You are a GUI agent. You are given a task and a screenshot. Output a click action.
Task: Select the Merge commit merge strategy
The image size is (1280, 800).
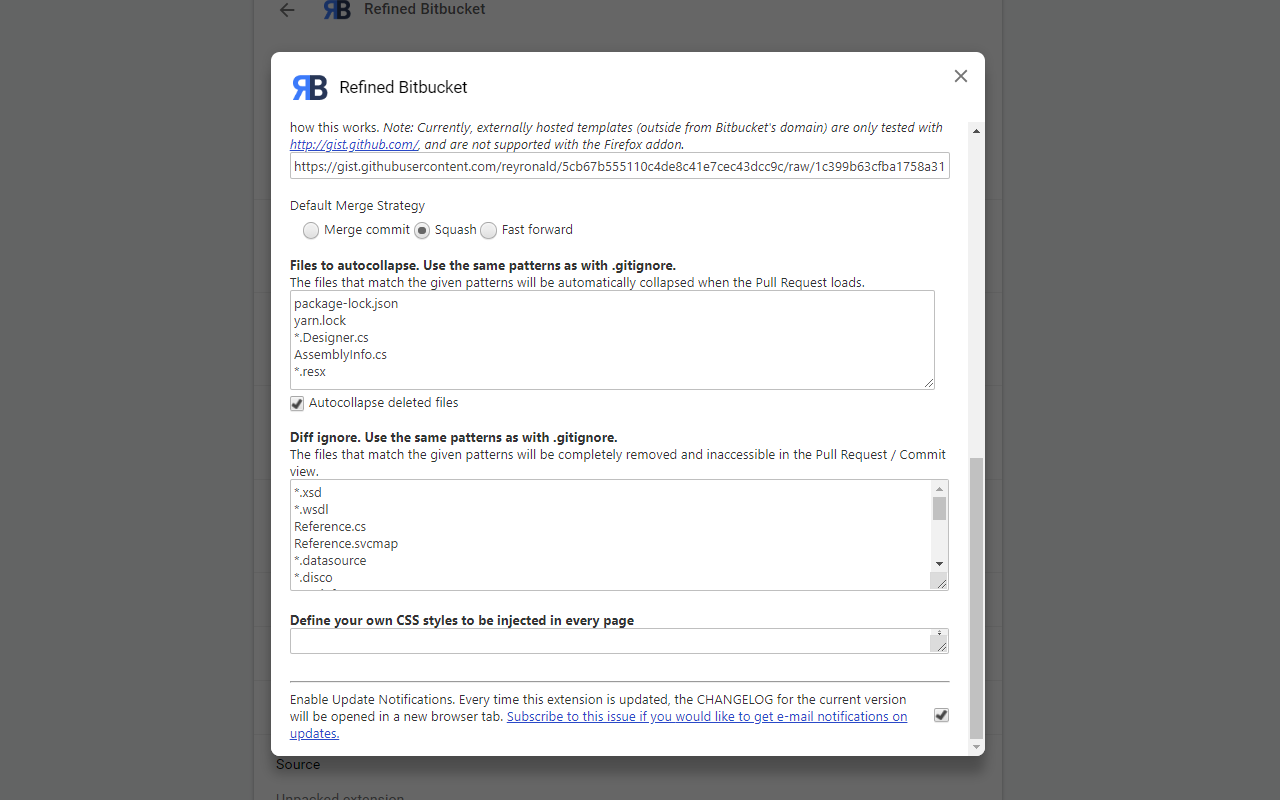(311, 230)
